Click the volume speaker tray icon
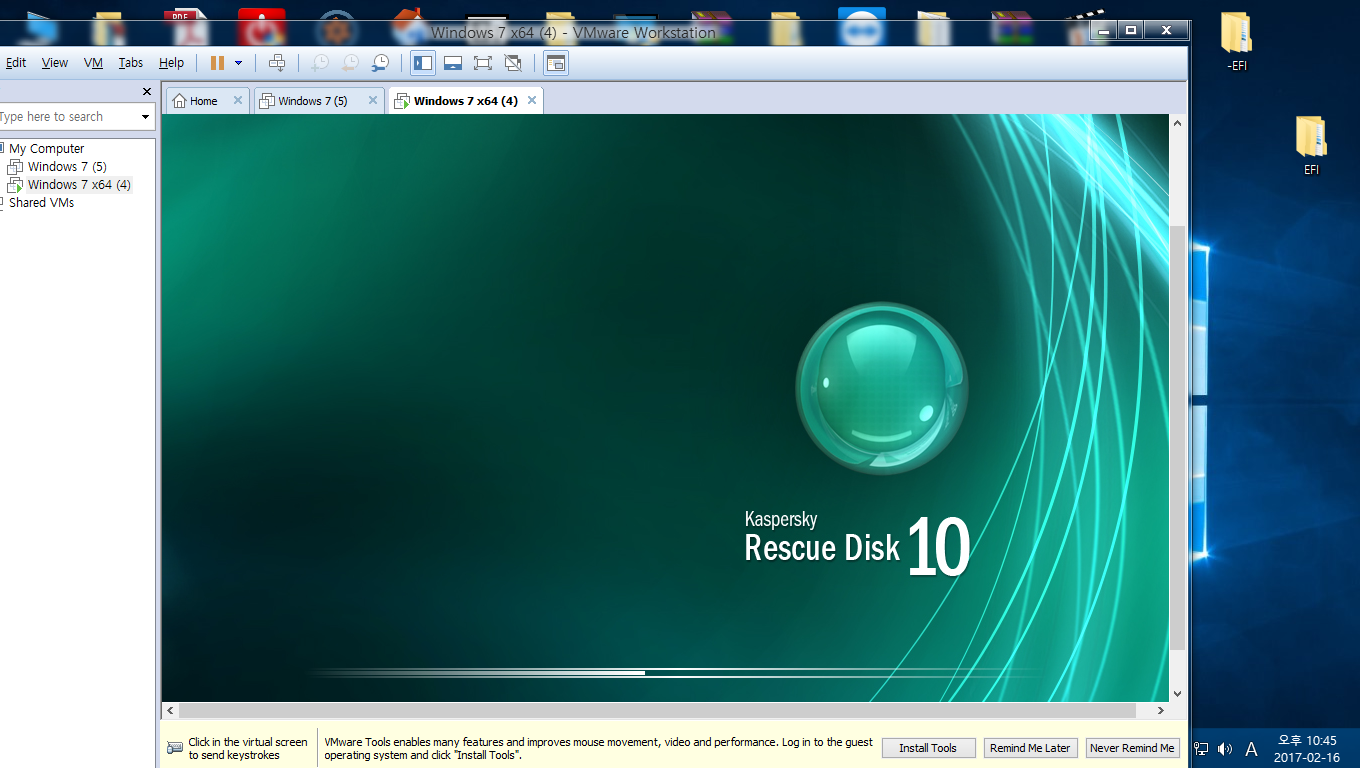This screenshot has width=1360, height=768. 1226,748
